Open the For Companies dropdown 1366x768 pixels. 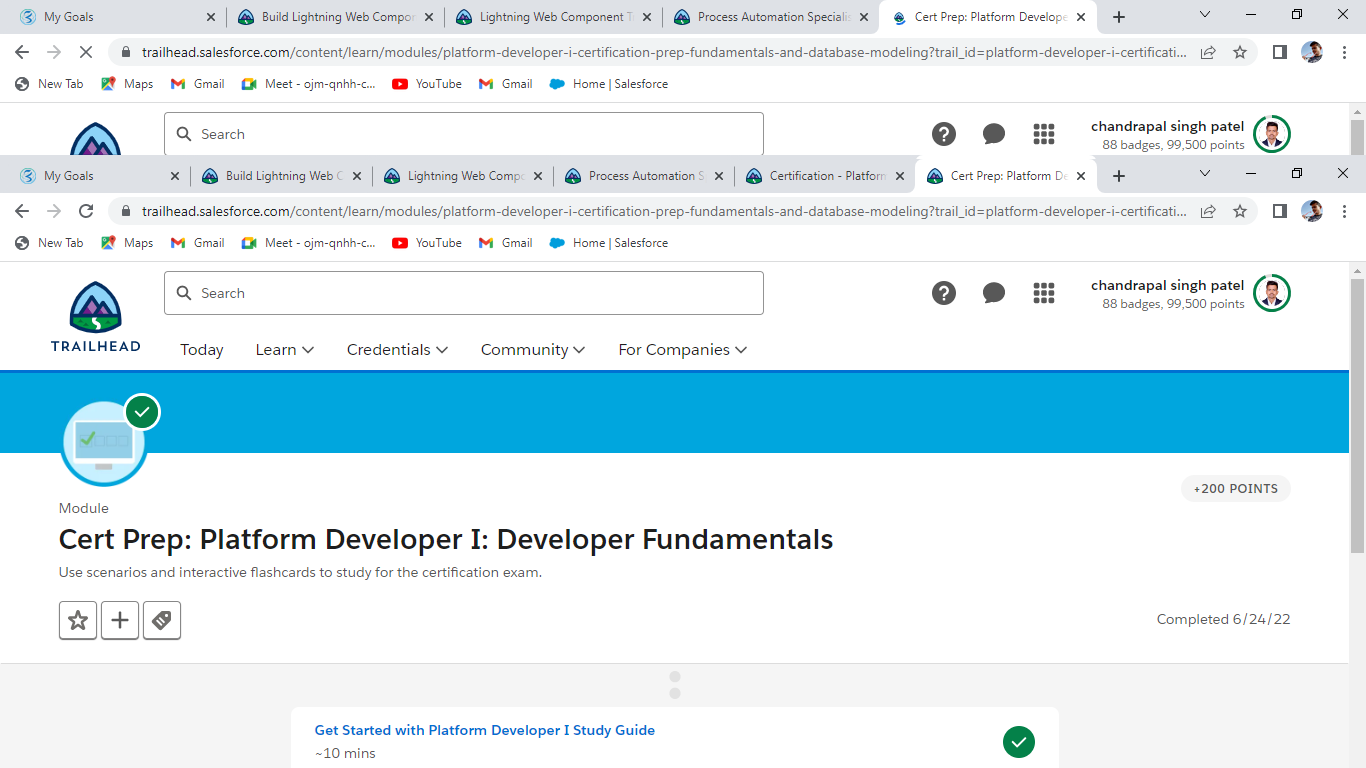coord(683,349)
